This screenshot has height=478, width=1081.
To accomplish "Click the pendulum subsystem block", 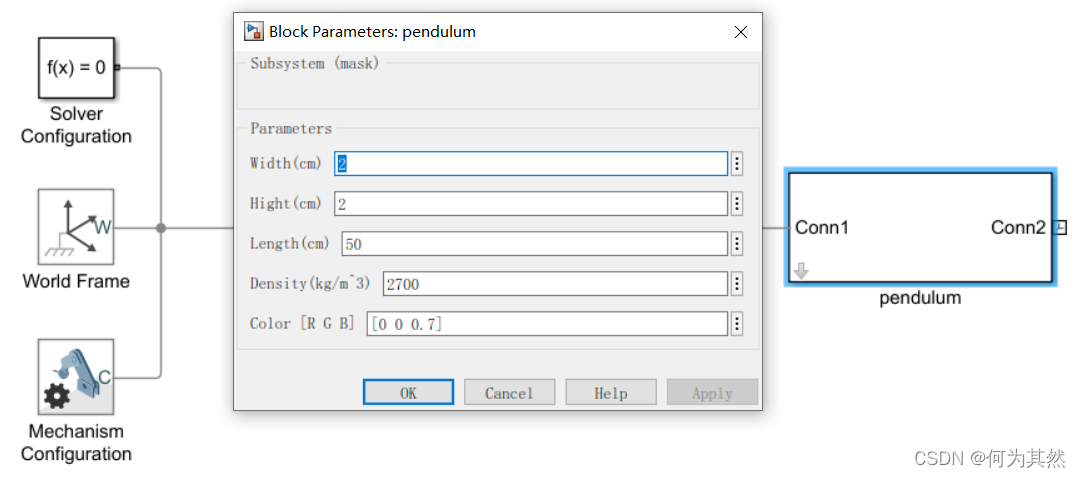I will pos(920,228).
